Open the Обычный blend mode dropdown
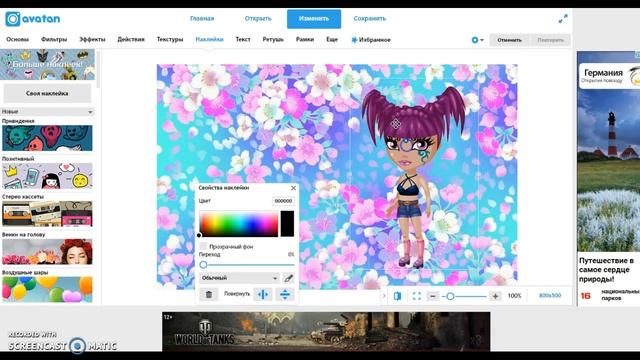640x360 pixels. pos(240,278)
